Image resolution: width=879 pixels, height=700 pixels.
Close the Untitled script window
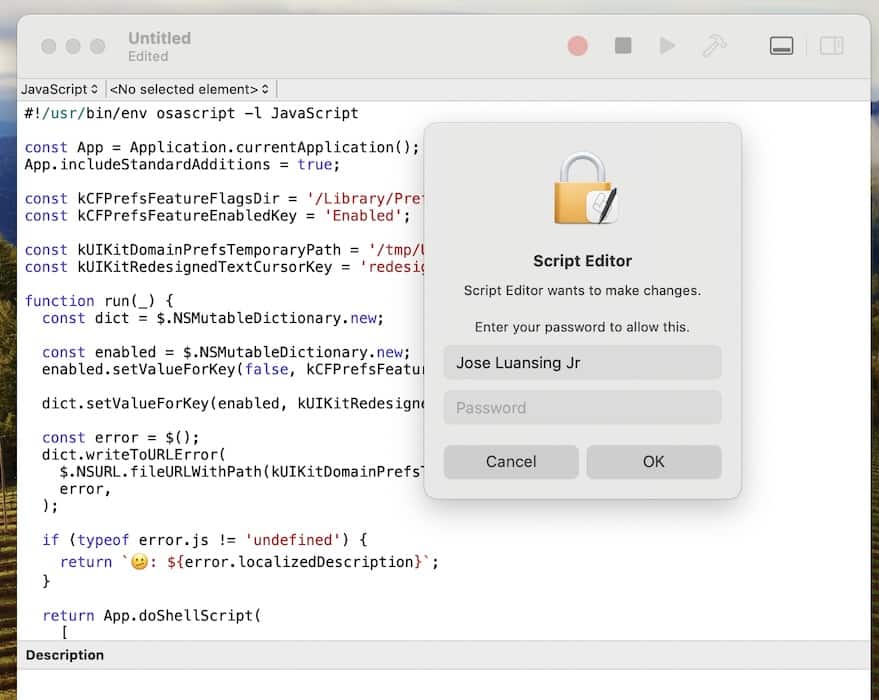(48, 46)
